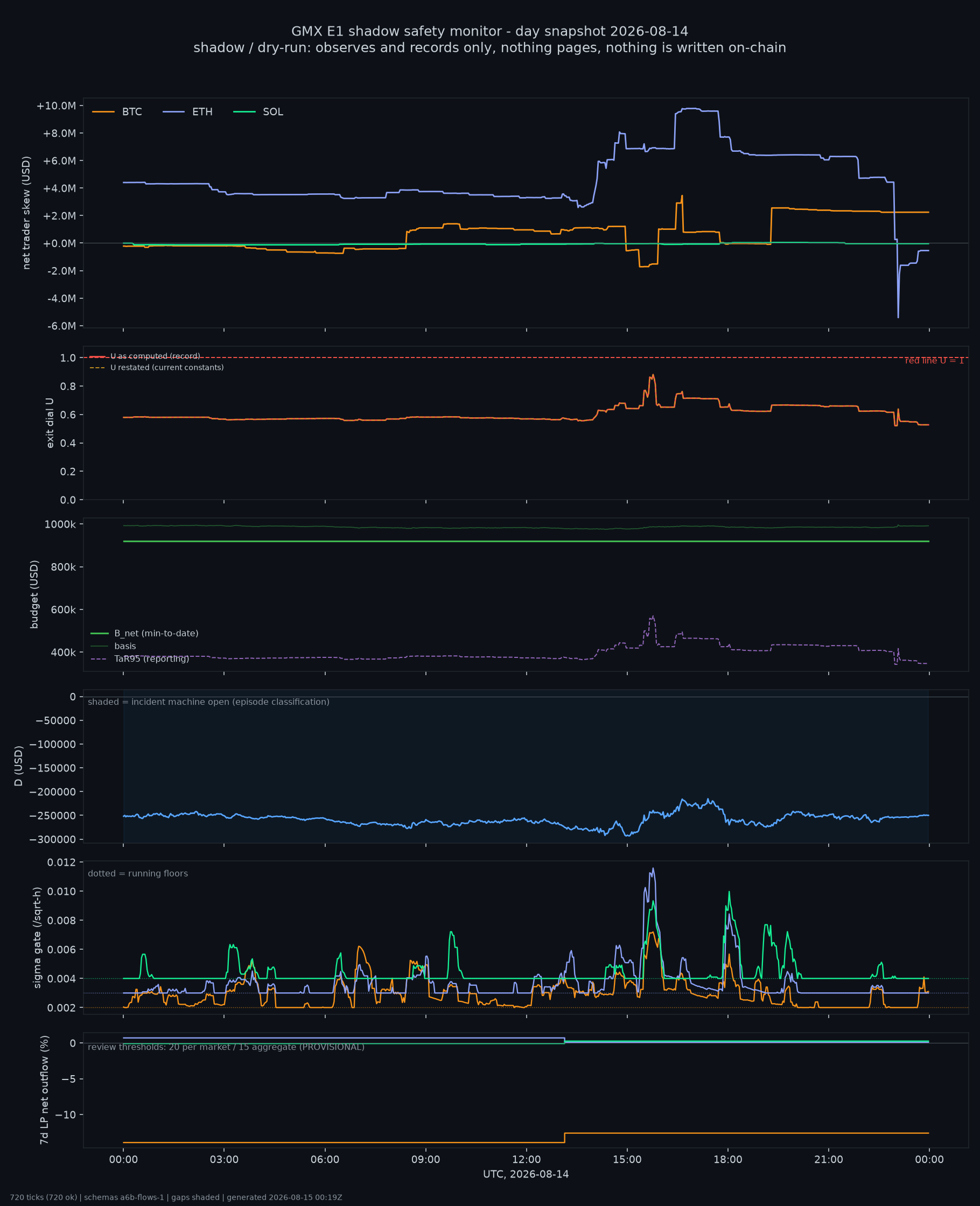Click the 'sigma gate (/sqrt-h)' axis label
This screenshot has height=1206, width=980.
pos(37,937)
